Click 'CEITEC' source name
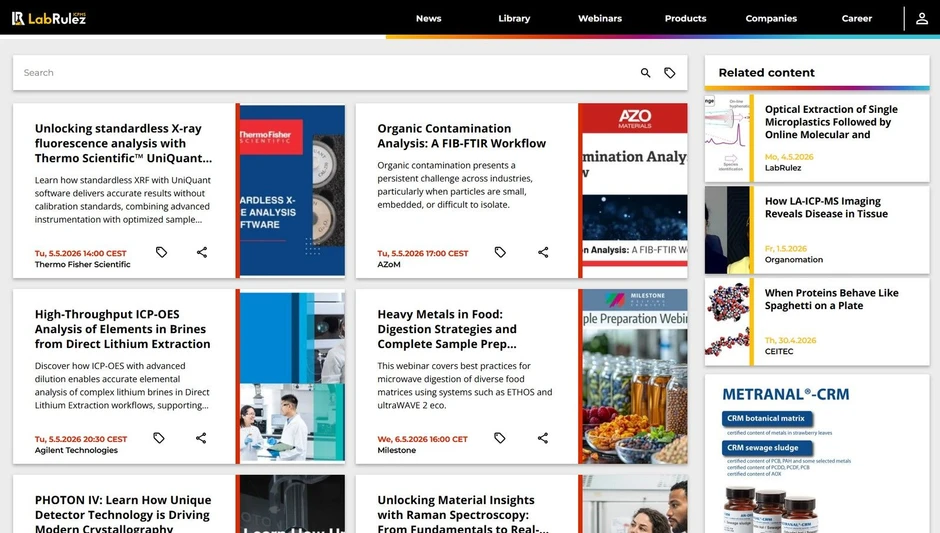940x533 pixels. 779,351
